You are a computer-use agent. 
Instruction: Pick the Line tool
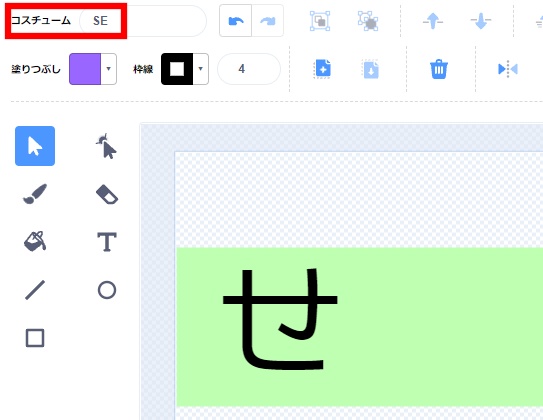point(35,290)
